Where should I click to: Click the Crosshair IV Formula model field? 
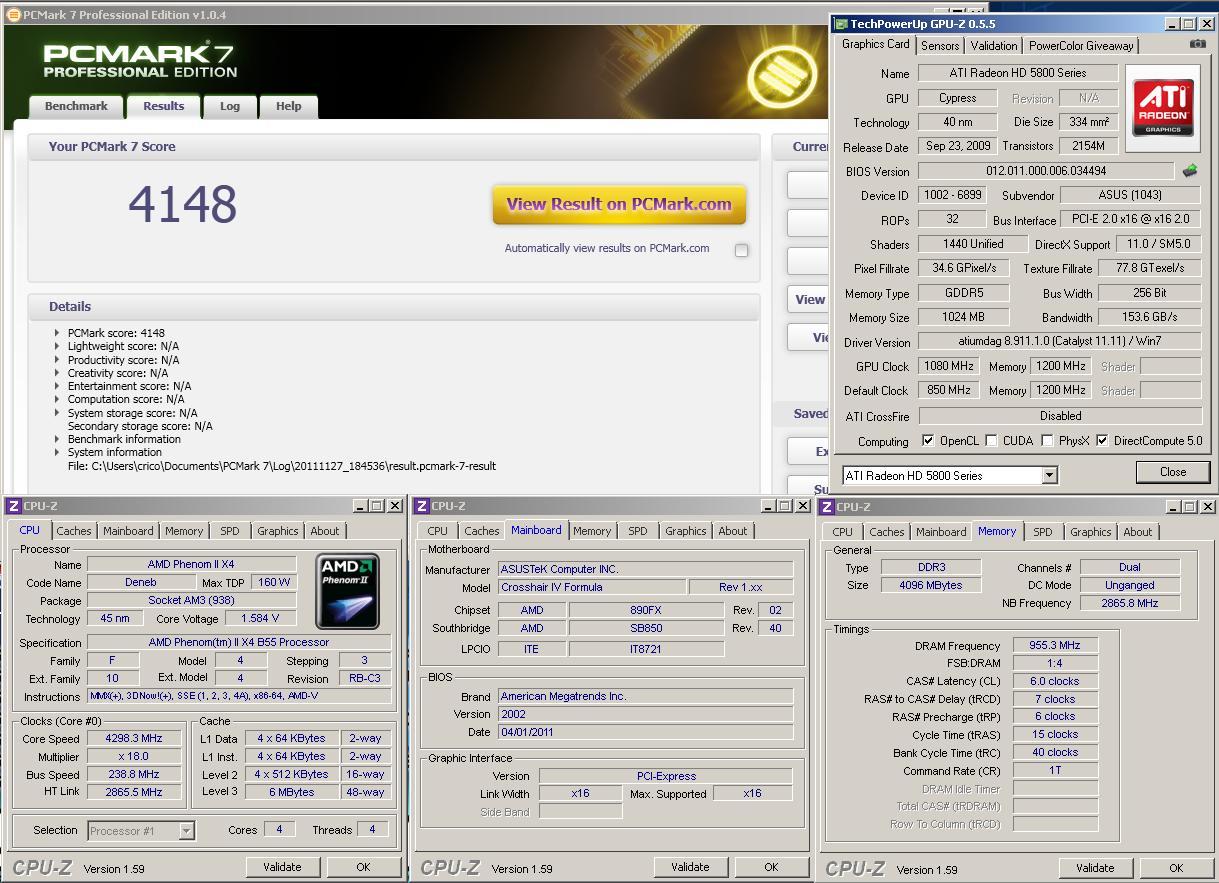tap(591, 587)
